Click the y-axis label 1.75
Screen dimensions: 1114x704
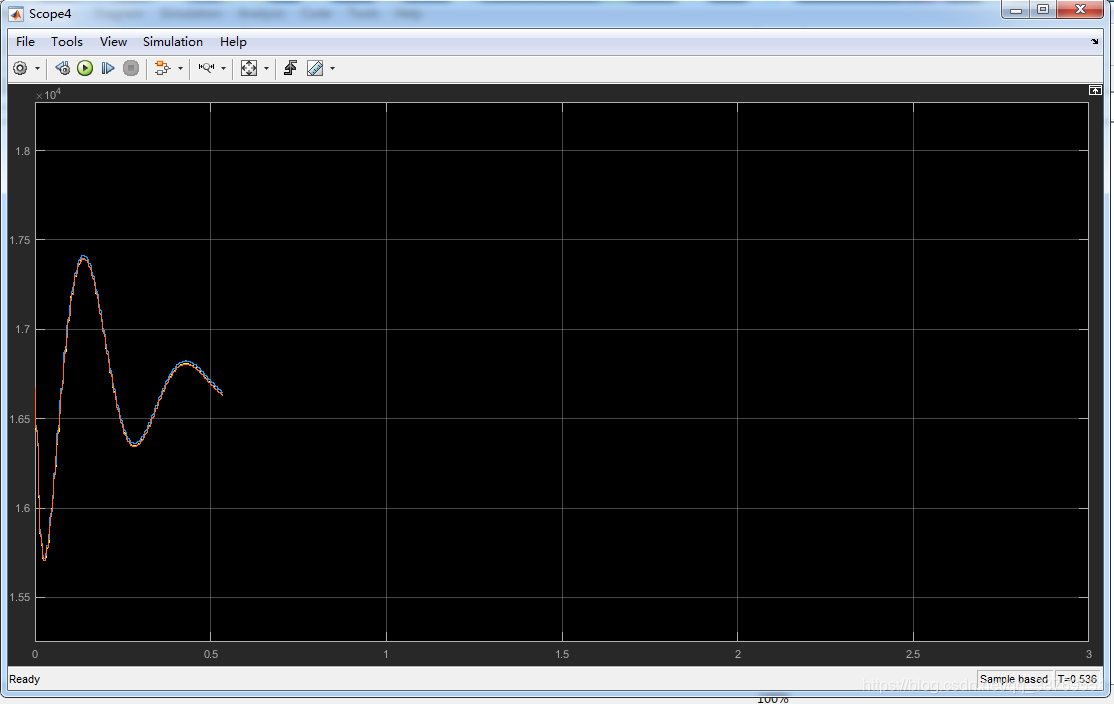20,240
